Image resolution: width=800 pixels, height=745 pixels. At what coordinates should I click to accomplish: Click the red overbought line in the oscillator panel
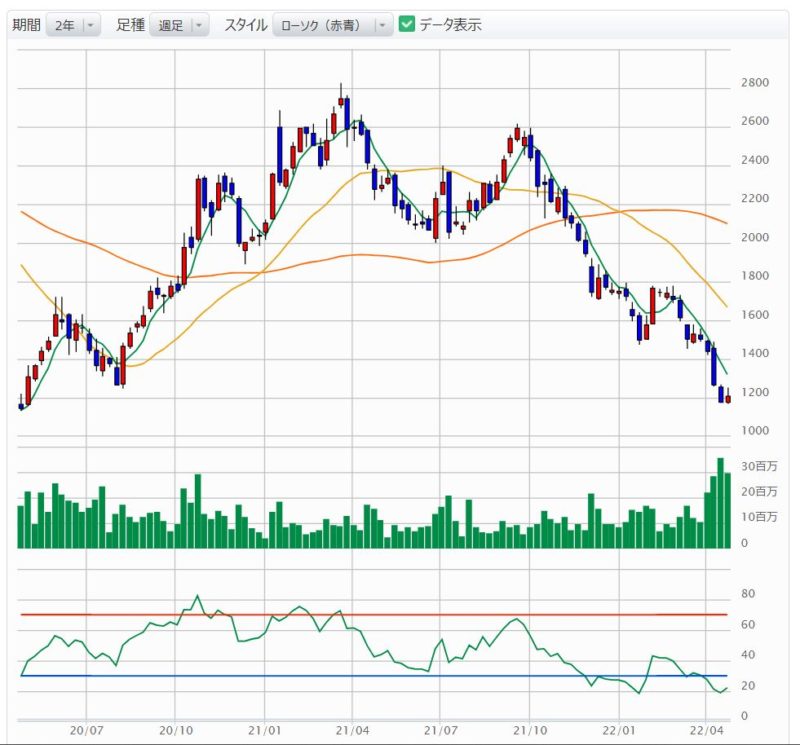[x=400, y=614]
